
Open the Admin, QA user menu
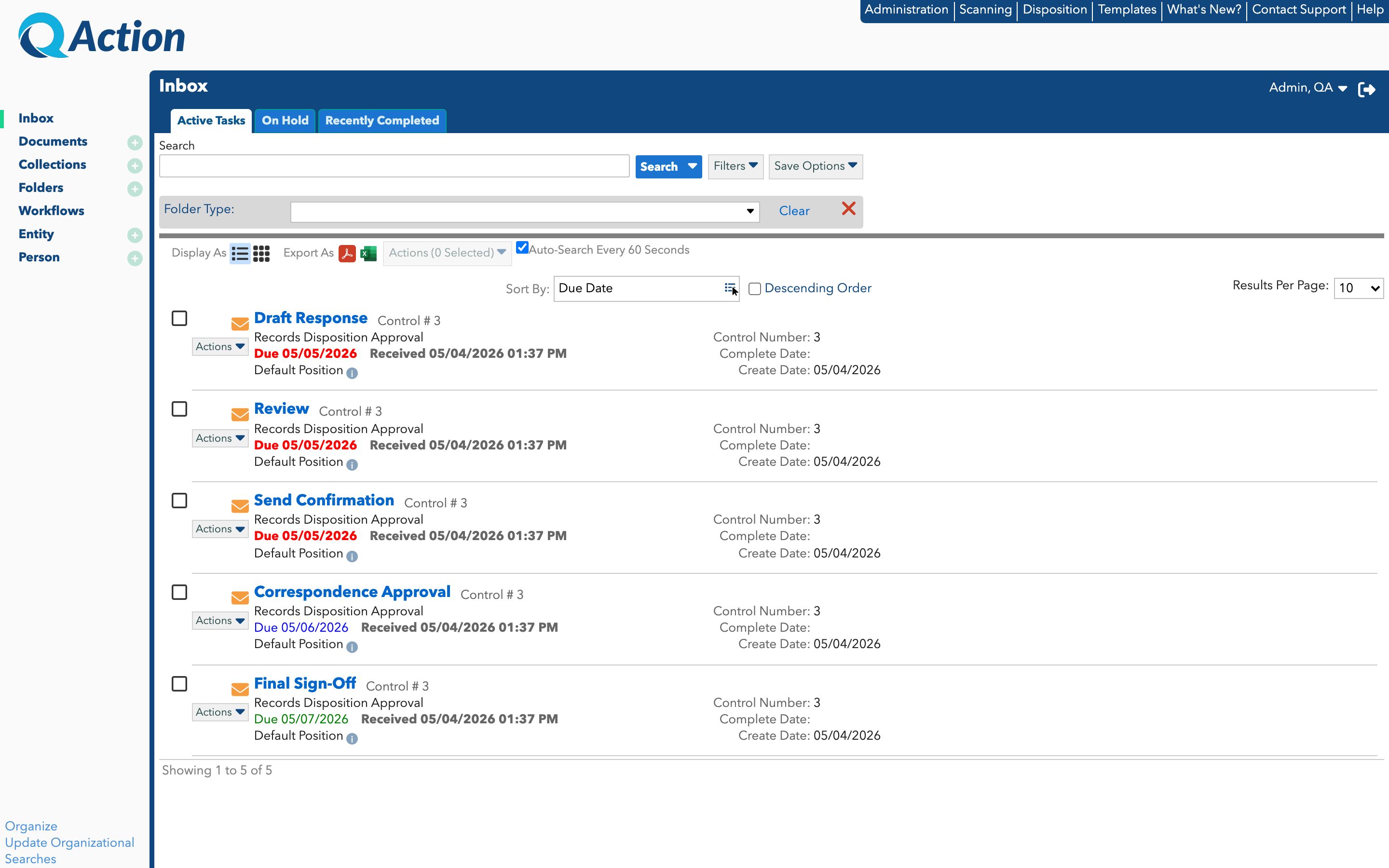click(1307, 88)
